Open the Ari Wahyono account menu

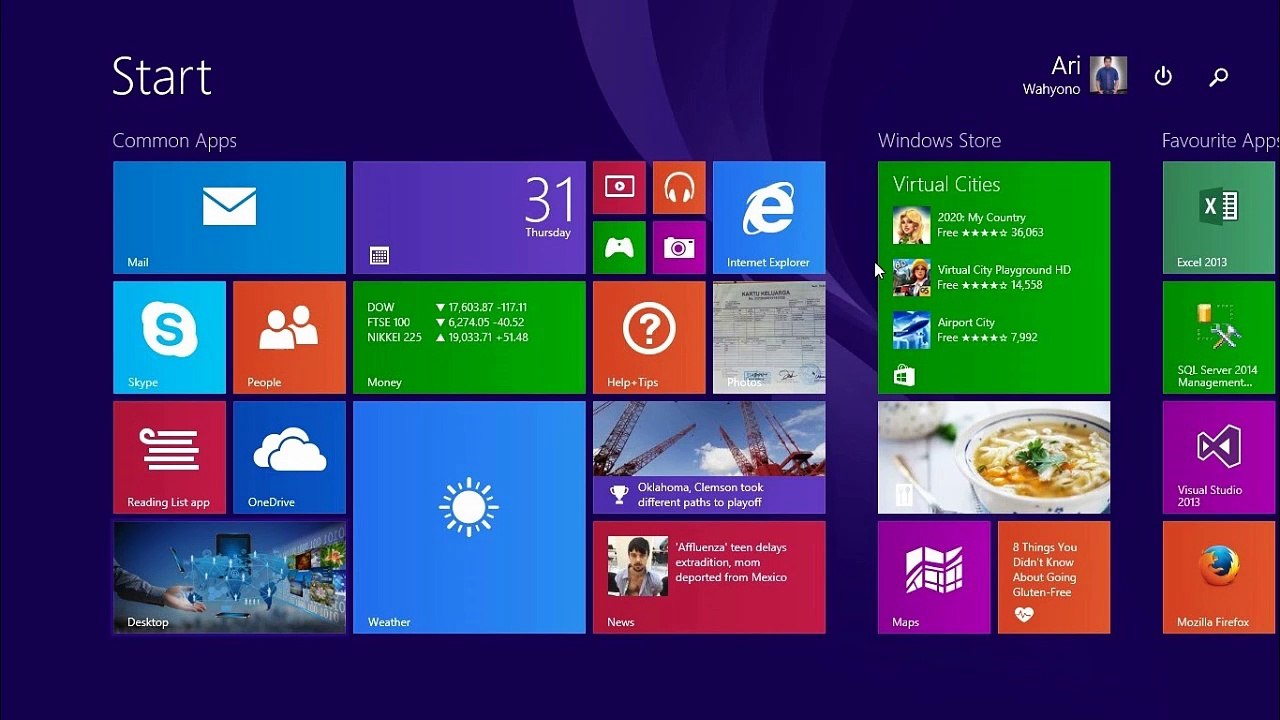coord(1075,75)
